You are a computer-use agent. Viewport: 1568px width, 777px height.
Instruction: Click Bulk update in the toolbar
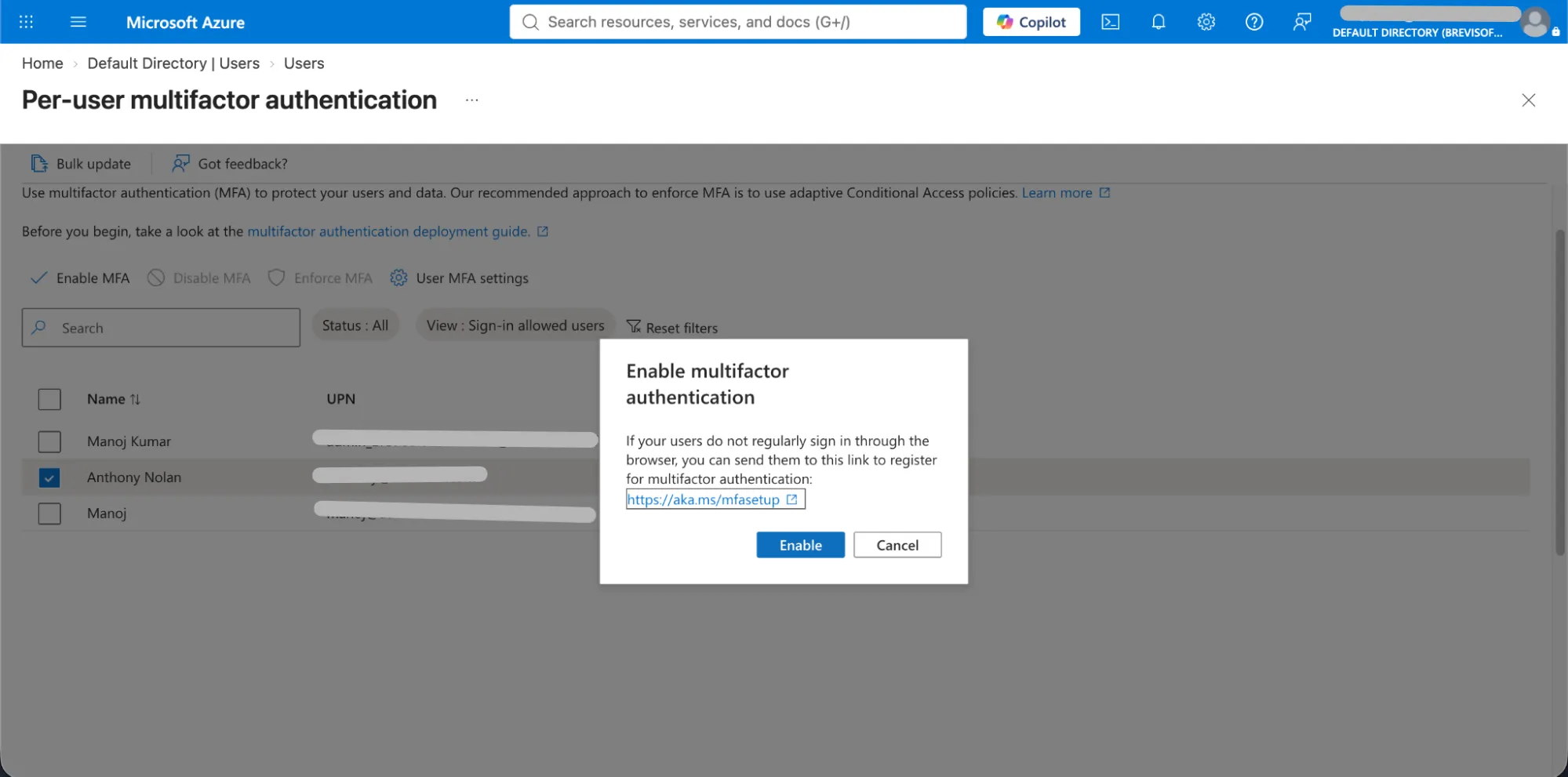click(81, 164)
